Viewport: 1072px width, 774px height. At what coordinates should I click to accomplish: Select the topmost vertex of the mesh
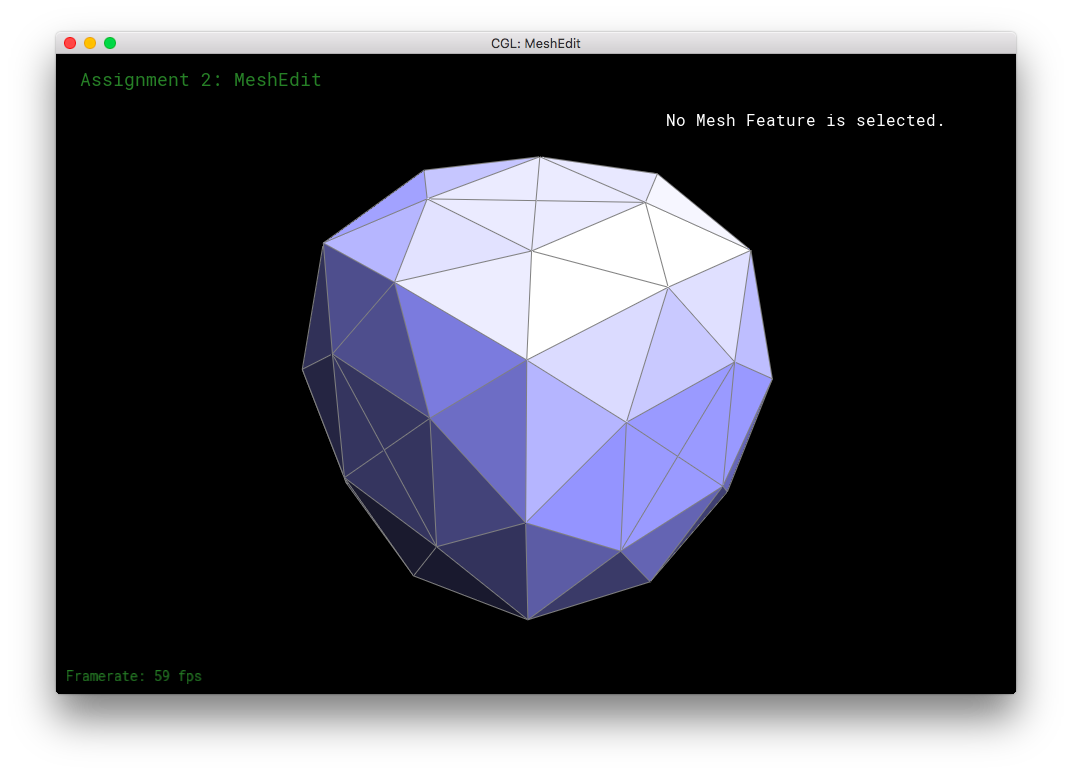click(539, 157)
